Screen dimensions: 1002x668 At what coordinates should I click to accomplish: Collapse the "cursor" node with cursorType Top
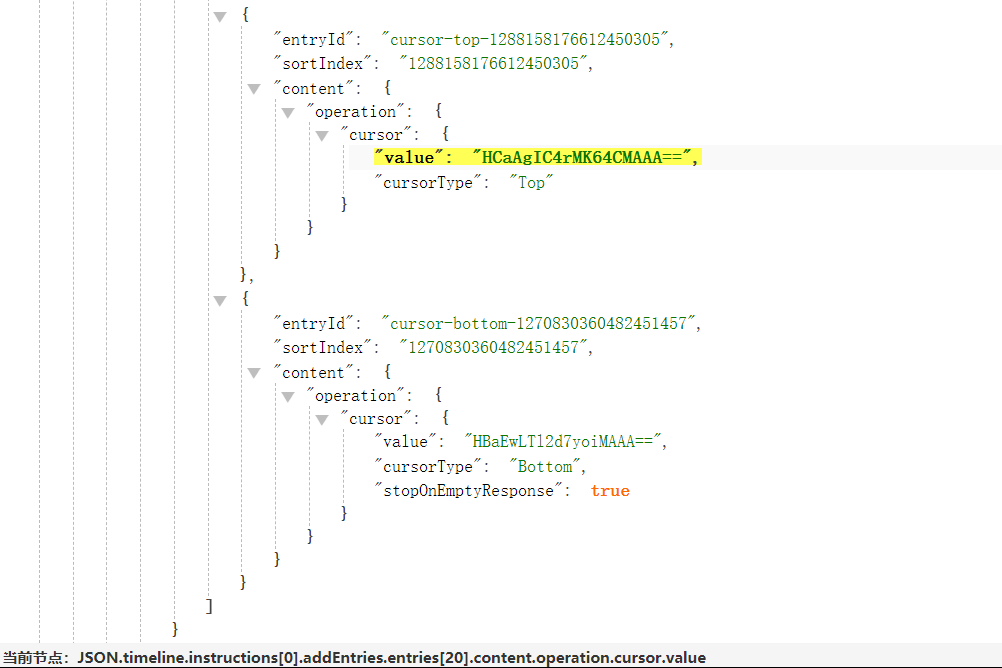click(x=322, y=136)
